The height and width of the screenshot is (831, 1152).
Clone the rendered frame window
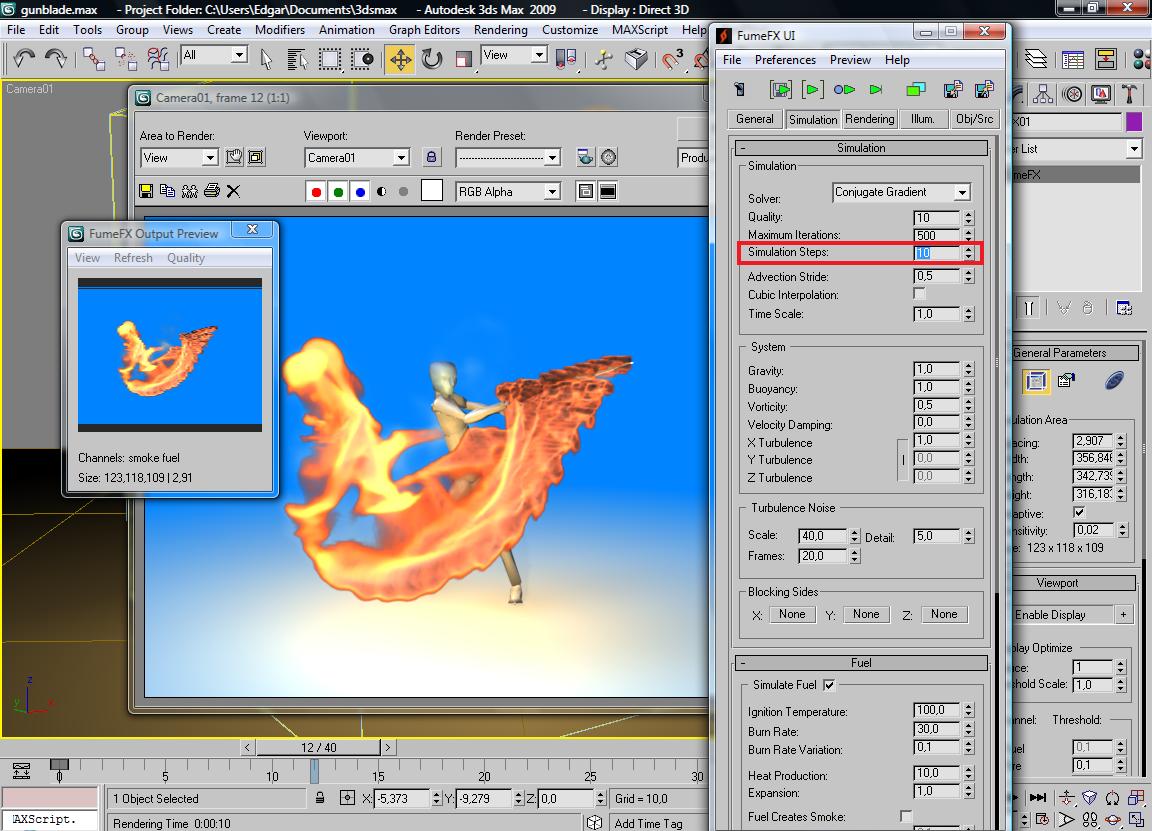190,191
